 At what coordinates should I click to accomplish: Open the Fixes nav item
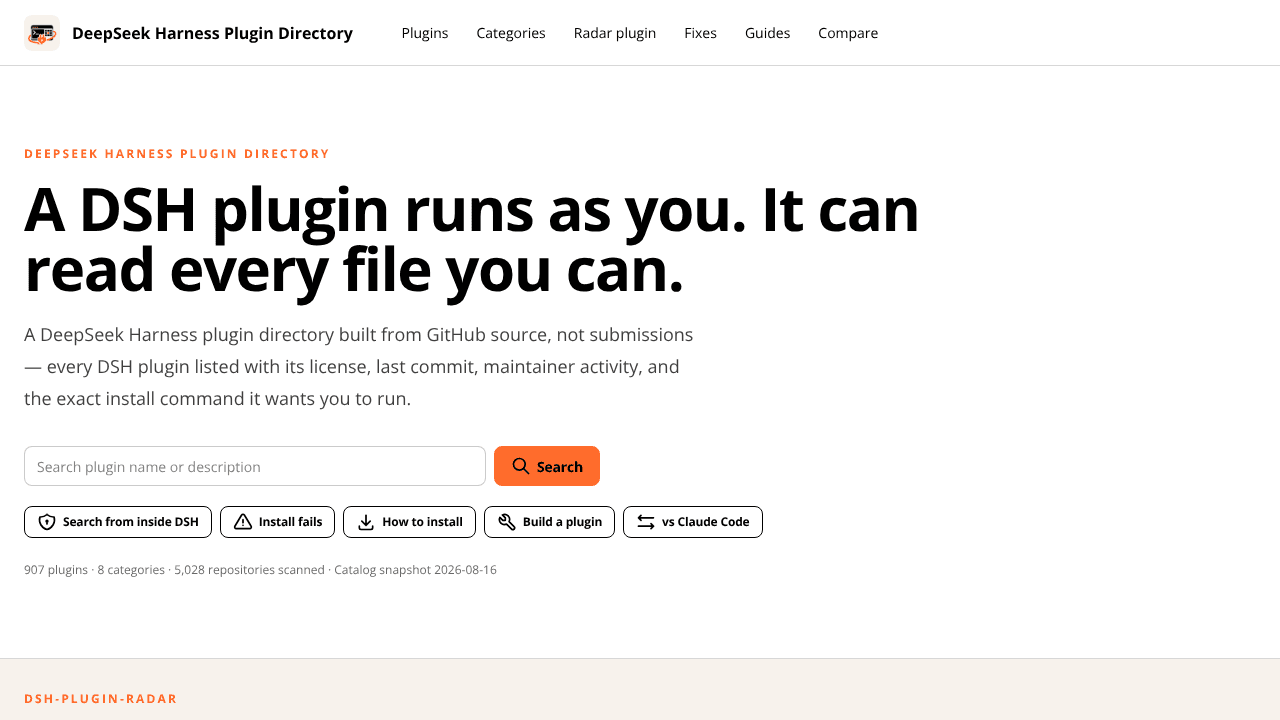[x=700, y=33]
